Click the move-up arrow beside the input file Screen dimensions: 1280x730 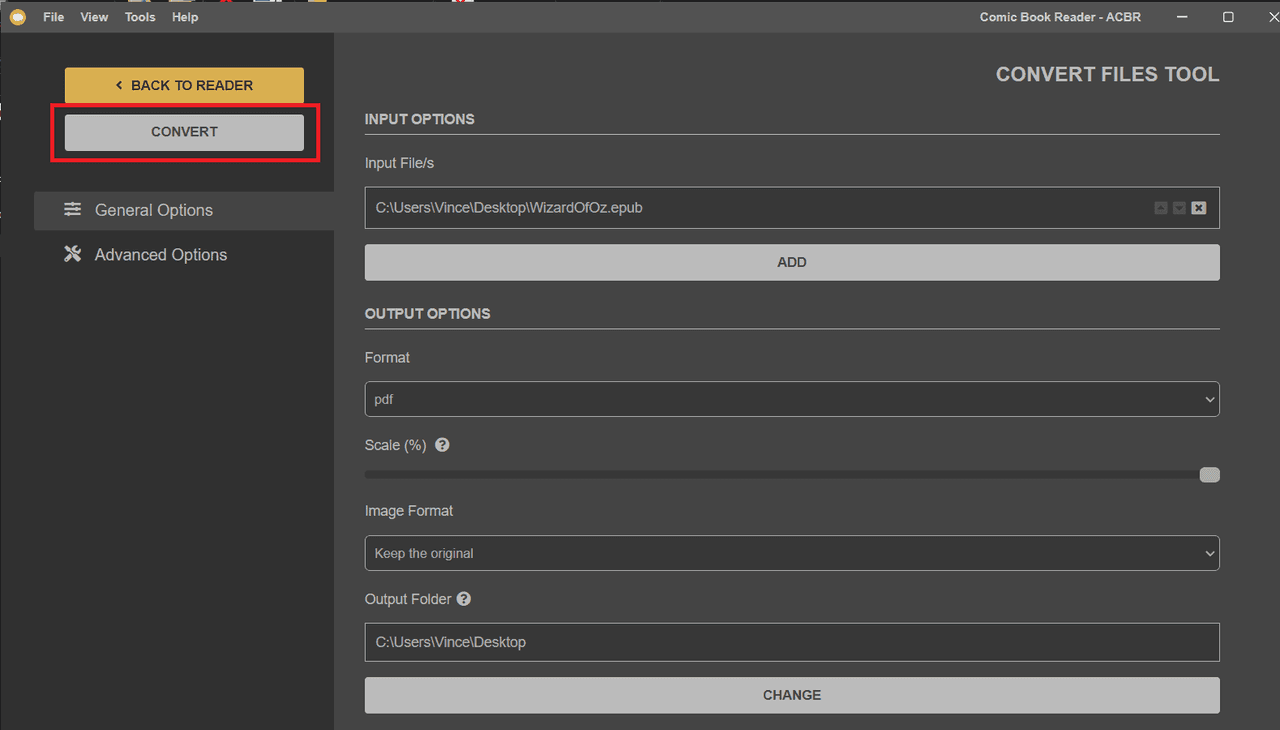tap(1161, 207)
